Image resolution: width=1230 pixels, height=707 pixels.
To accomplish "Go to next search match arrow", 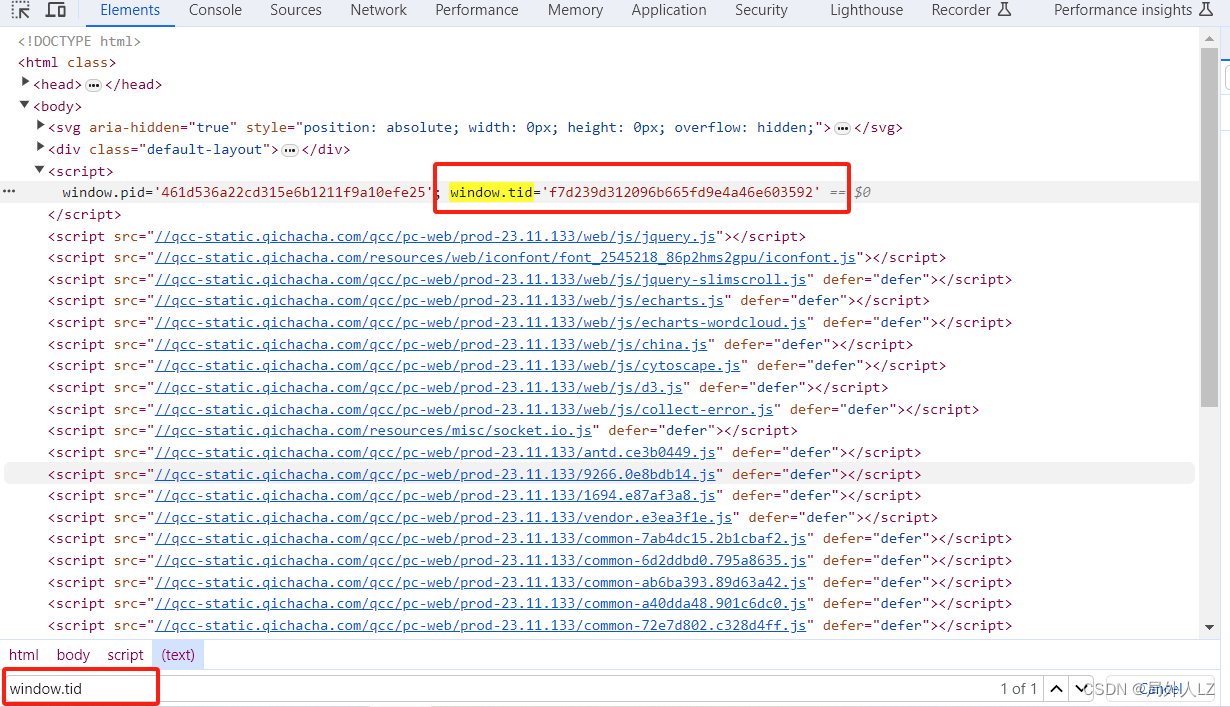I will point(1081,689).
